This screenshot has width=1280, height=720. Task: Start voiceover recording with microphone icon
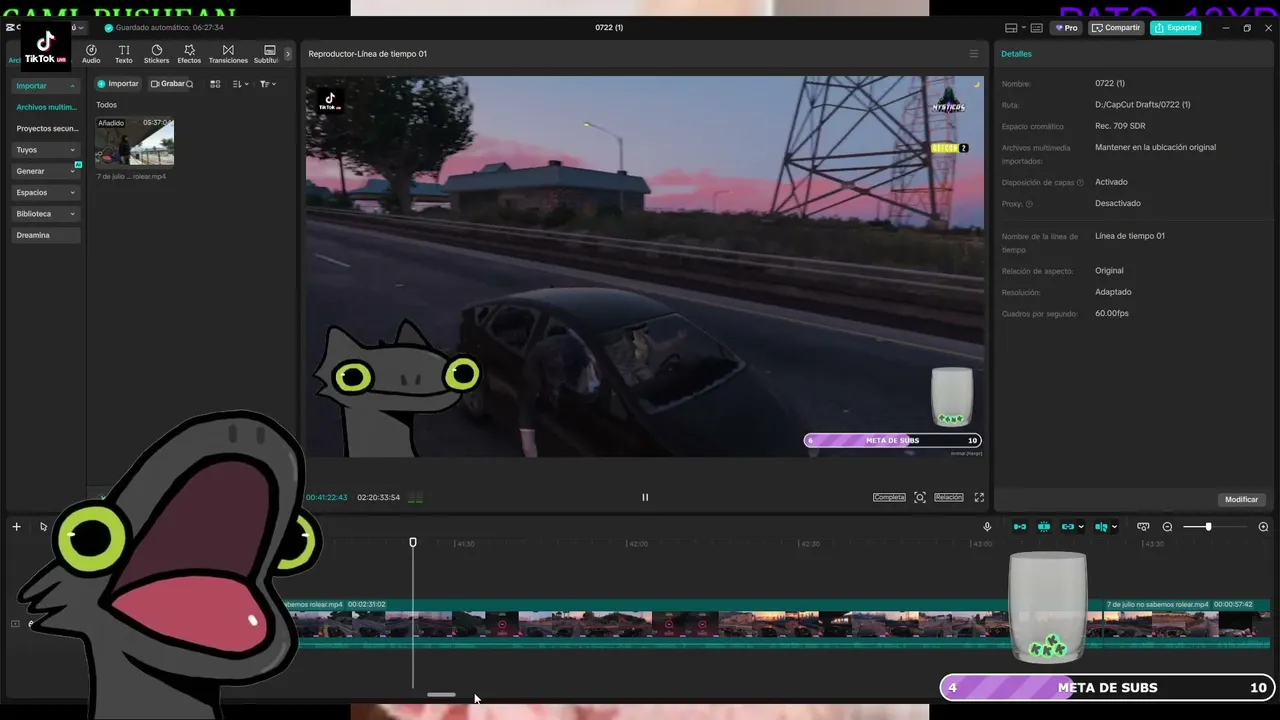[x=987, y=527]
